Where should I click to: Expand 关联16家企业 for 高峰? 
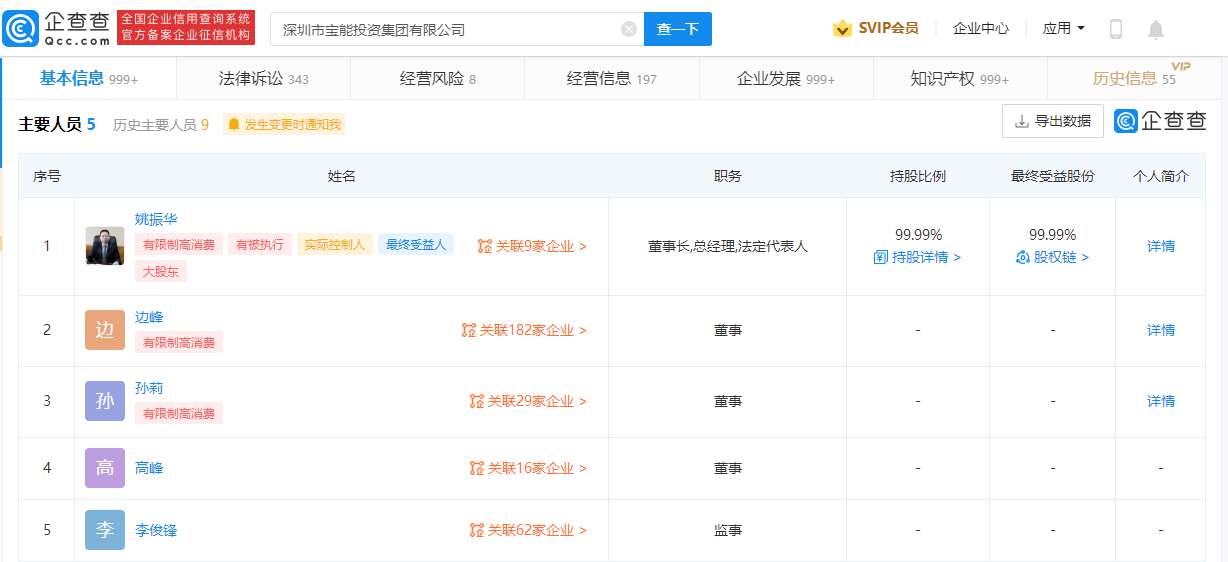click(x=528, y=468)
